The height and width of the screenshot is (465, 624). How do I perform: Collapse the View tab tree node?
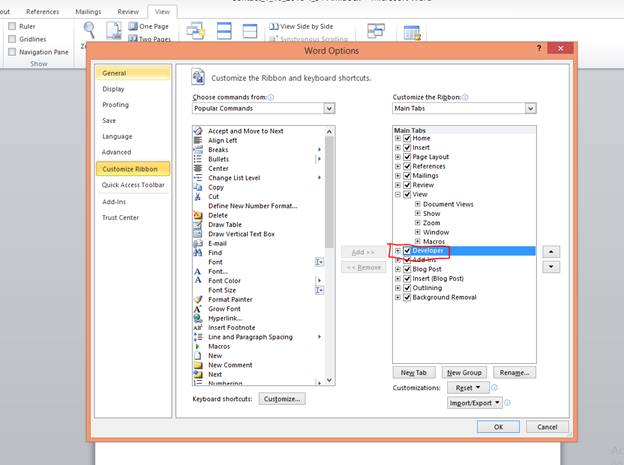(x=398, y=194)
